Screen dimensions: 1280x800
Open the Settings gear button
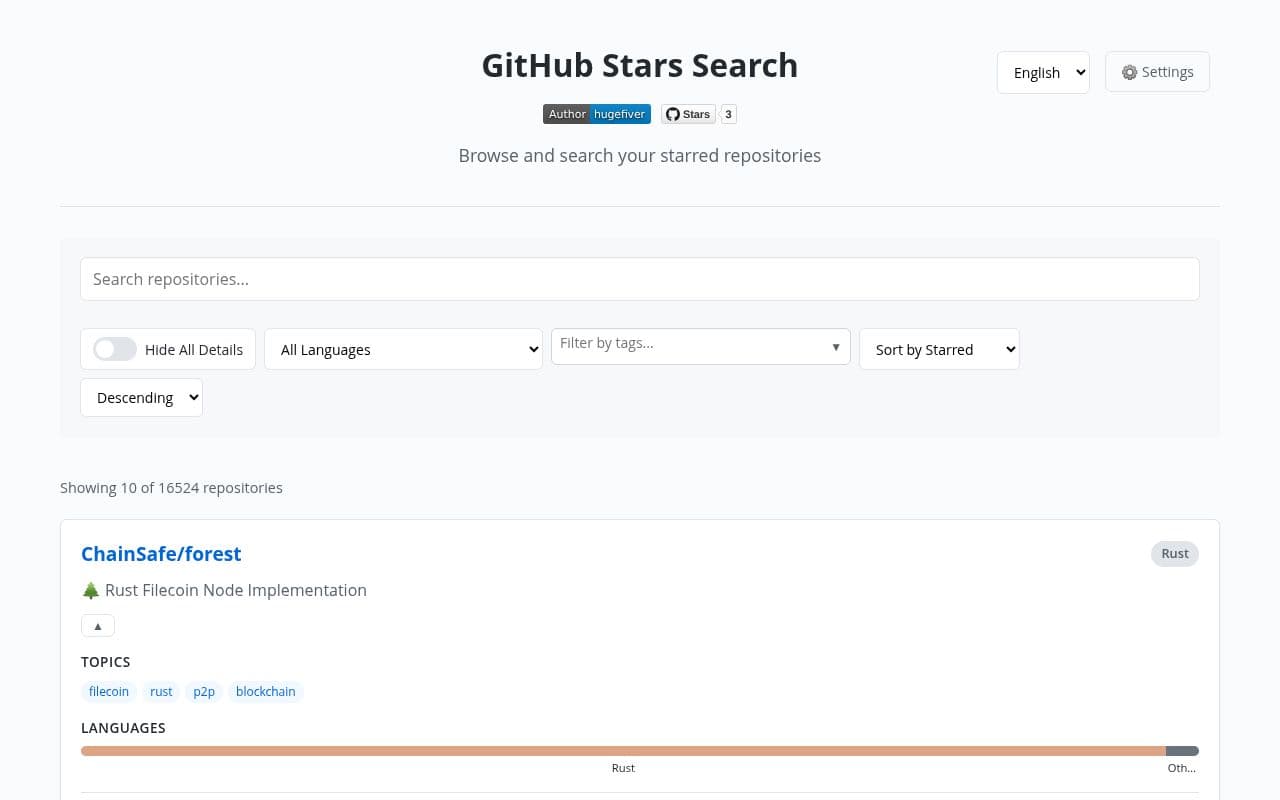click(1157, 72)
